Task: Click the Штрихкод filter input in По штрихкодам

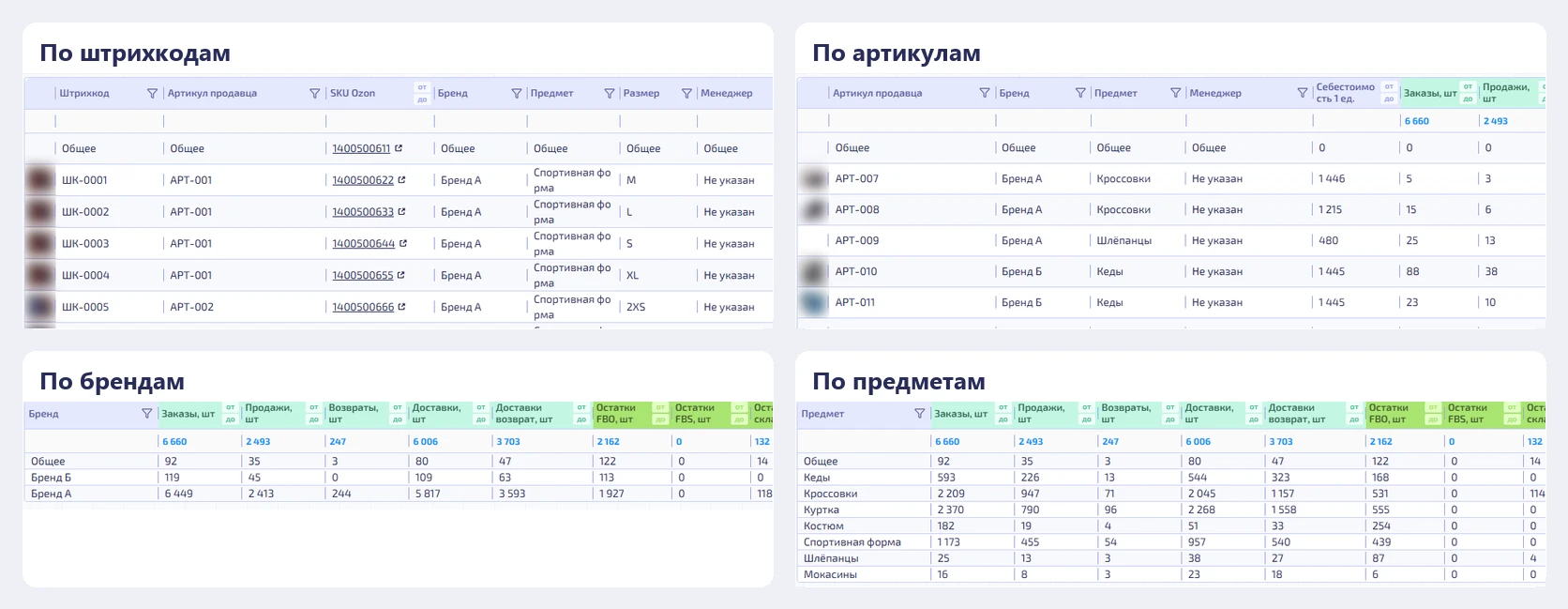Action: (x=109, y=121)
